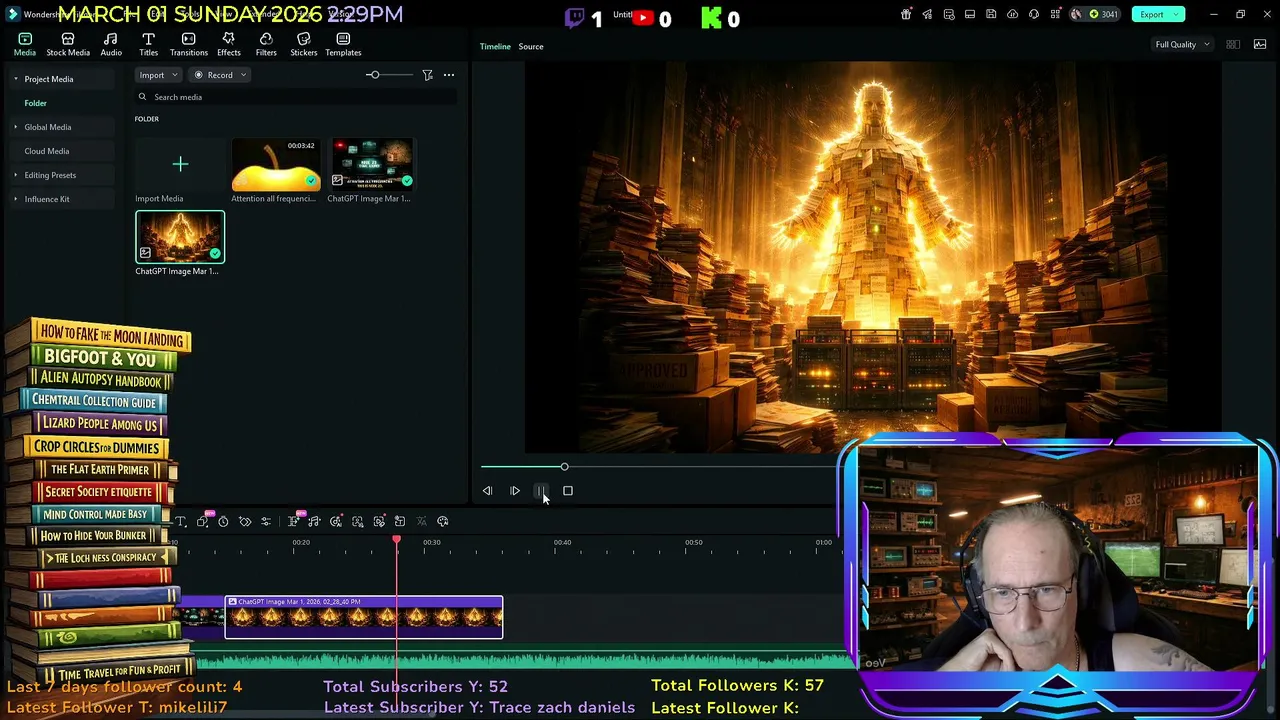The image size is (1280, 720).
Task: Open the preview snapshot image icon
Action: coord(1260,44)
